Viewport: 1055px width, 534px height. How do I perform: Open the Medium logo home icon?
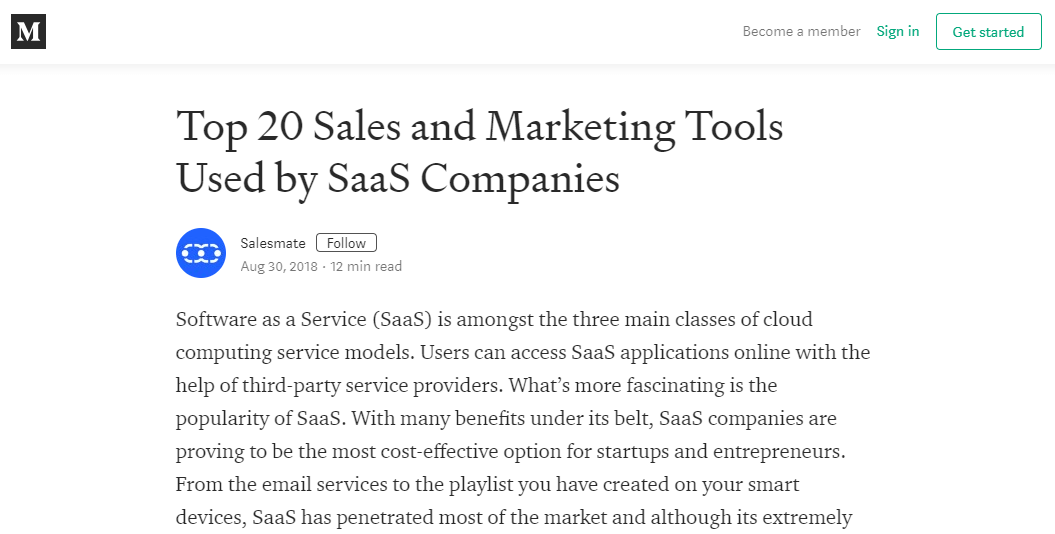(28, 32)
